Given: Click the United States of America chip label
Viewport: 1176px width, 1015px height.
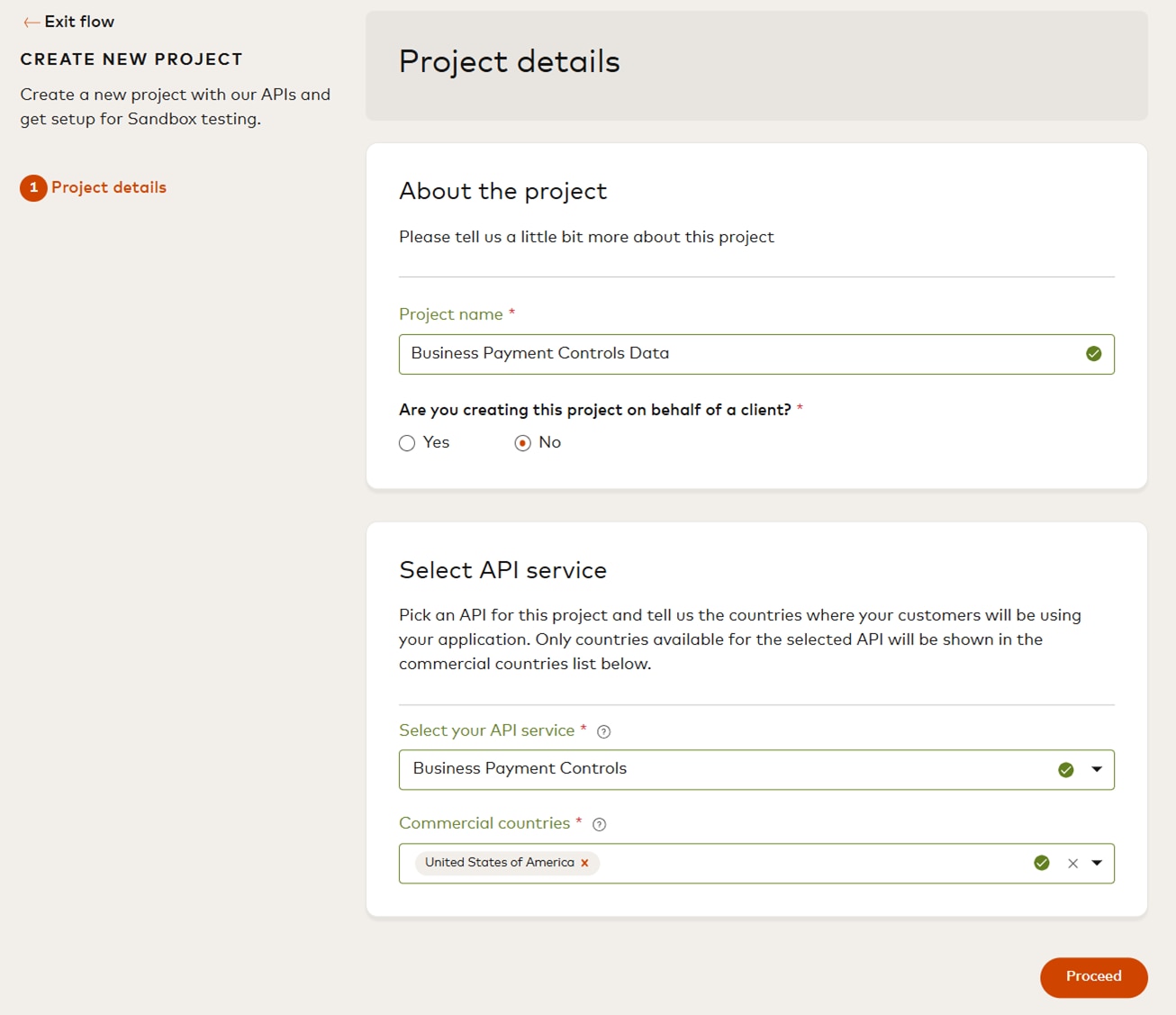Looking at the screenshot, I should 499,863.
